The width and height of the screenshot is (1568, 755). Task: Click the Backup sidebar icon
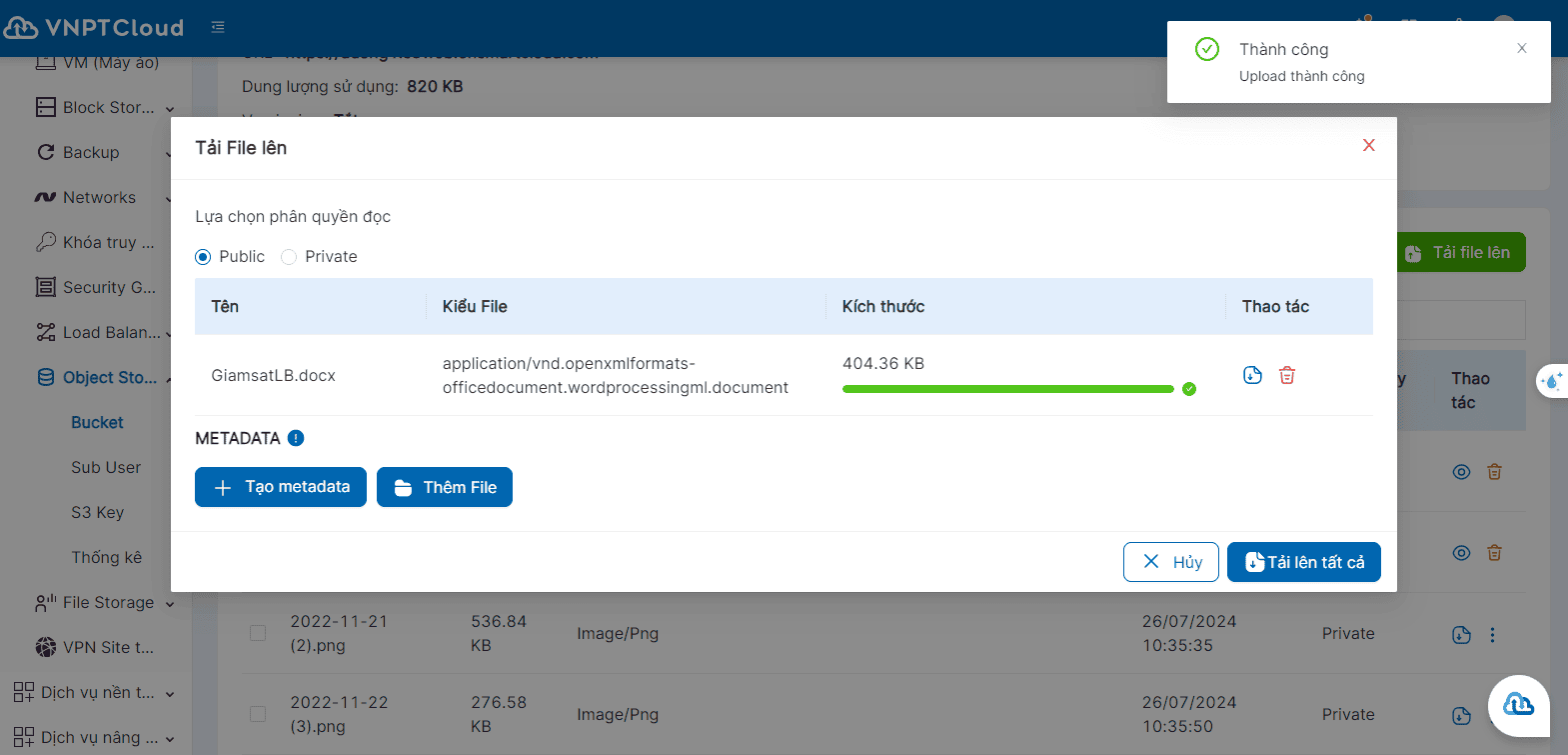pyautogui.click(x=46, y=152)
